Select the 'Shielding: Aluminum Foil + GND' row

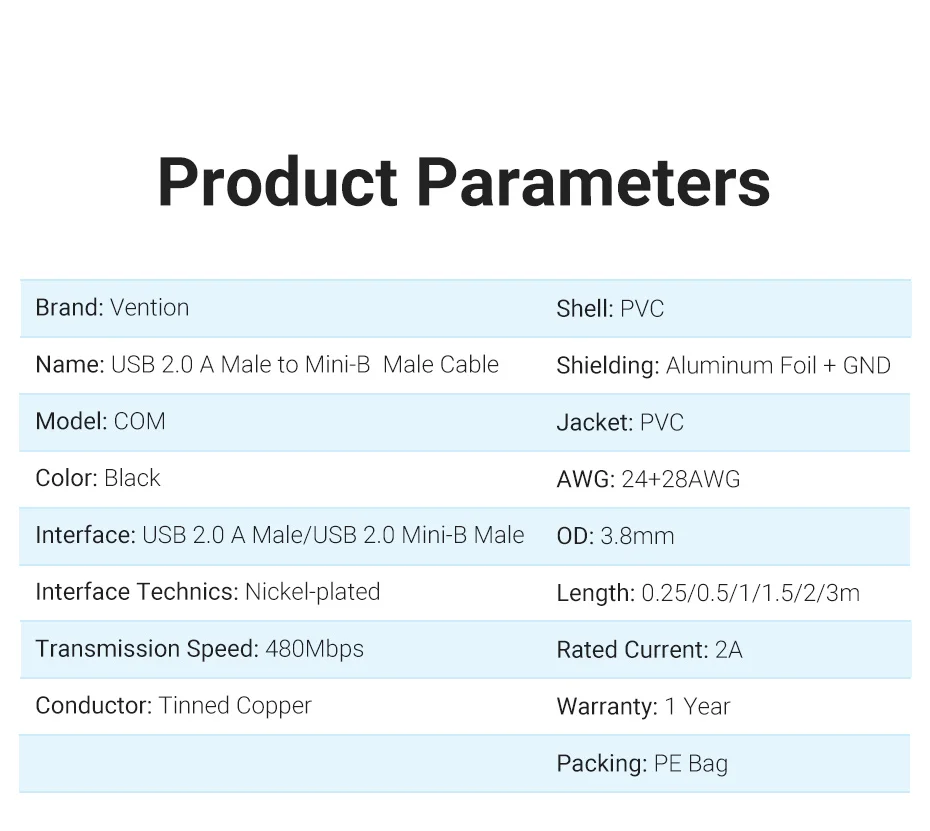click(x=723, y=366)
